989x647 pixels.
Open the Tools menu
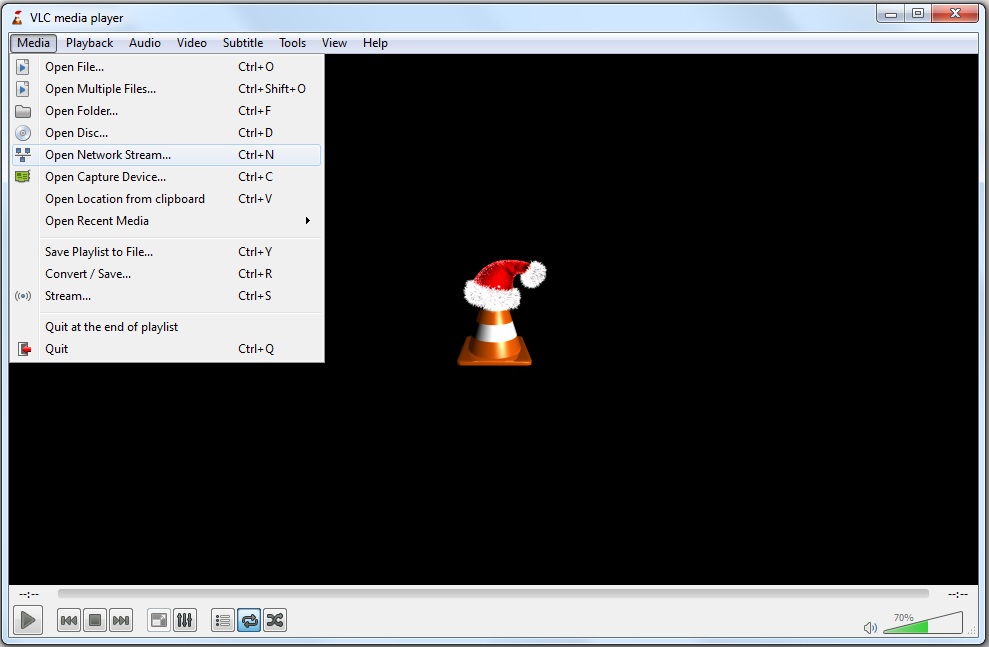[293, 43]
